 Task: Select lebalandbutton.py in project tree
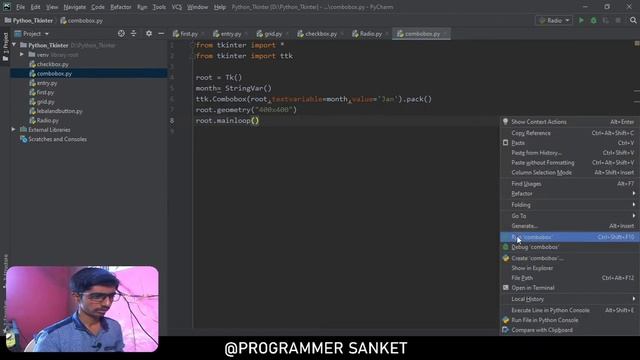pyautogui.click(x=59, y=111)
